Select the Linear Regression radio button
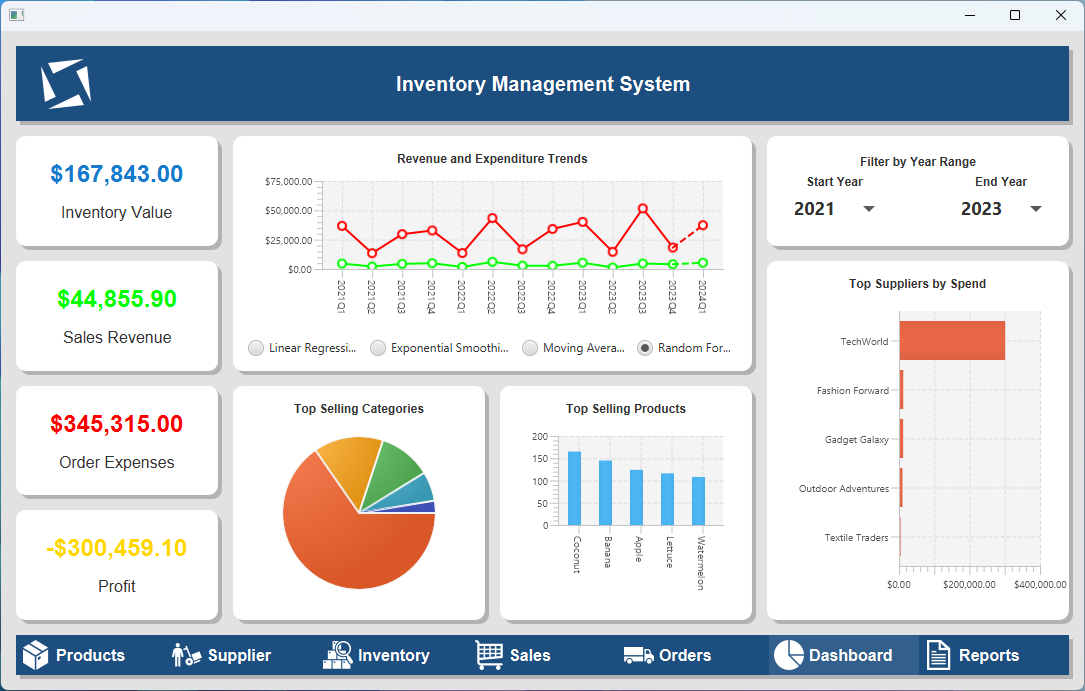Screen dimensions: 1085x691 pos(256,348)
